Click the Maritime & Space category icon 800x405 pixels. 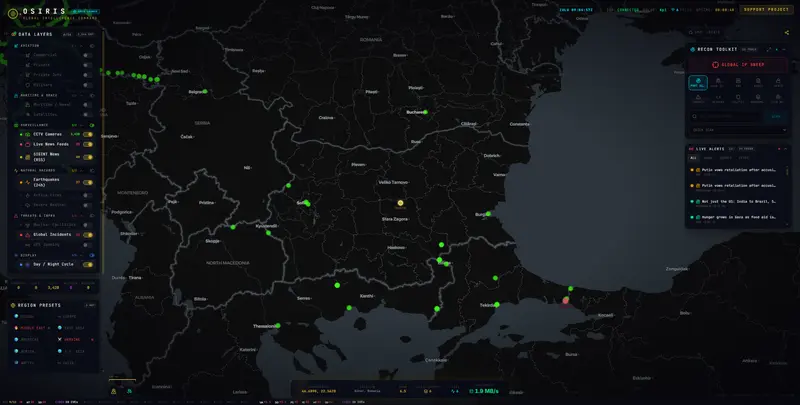(16, 95)
